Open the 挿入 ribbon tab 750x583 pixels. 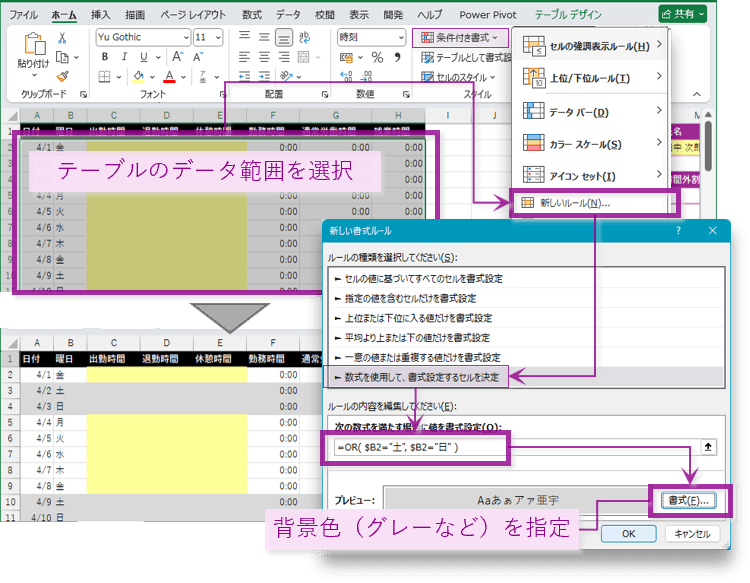click(101, 15)
